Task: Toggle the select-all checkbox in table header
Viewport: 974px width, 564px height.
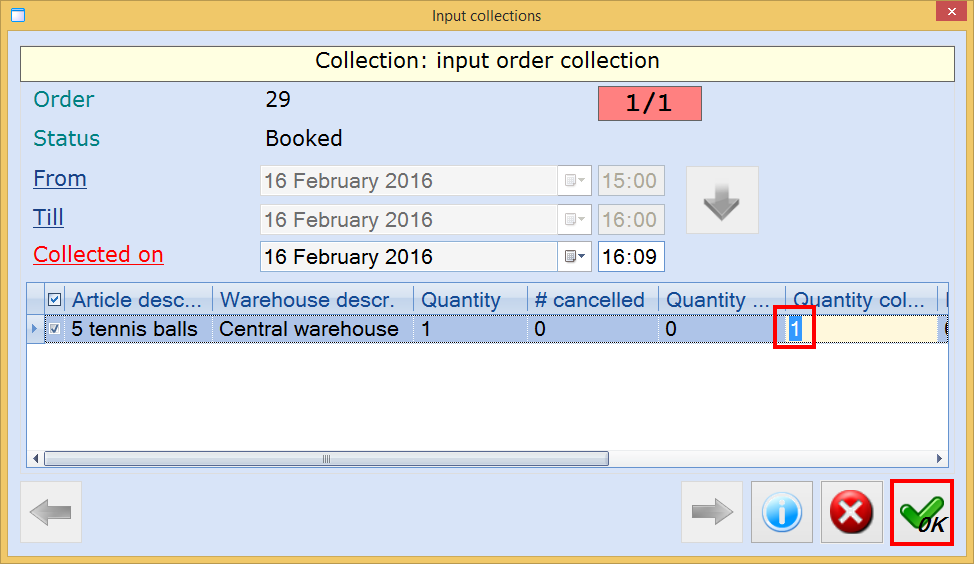Action: (x=55, y=299)
